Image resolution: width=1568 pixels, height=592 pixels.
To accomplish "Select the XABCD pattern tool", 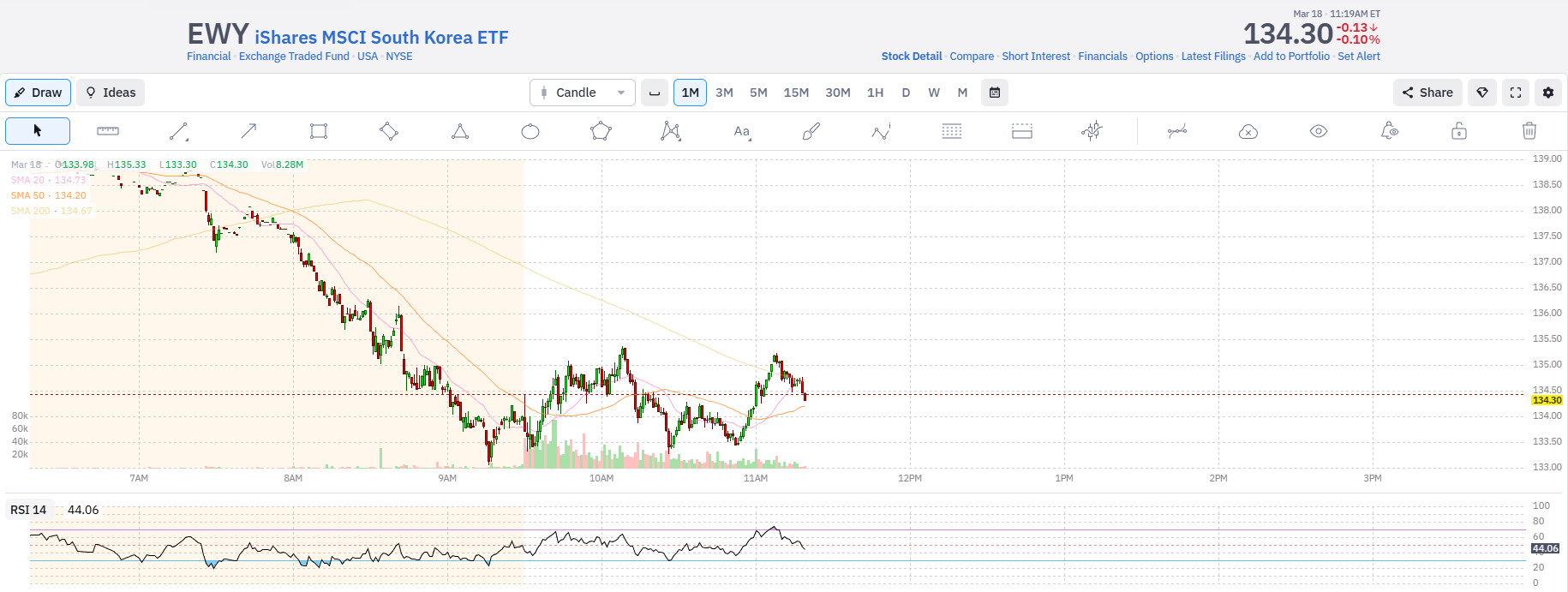I will click(671, 131).
